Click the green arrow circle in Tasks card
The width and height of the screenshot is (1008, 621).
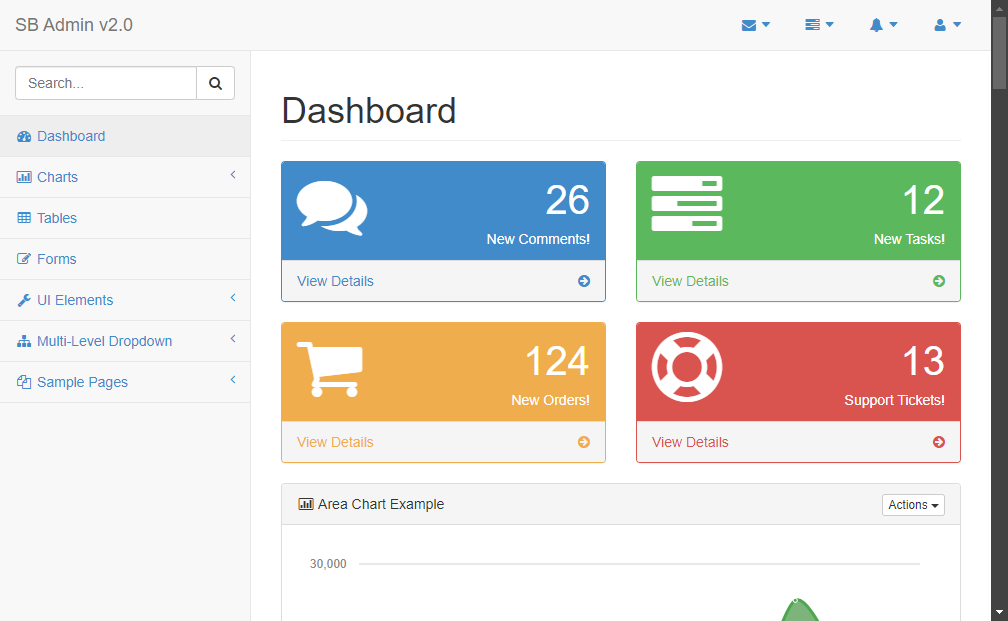tap(939, 281)
